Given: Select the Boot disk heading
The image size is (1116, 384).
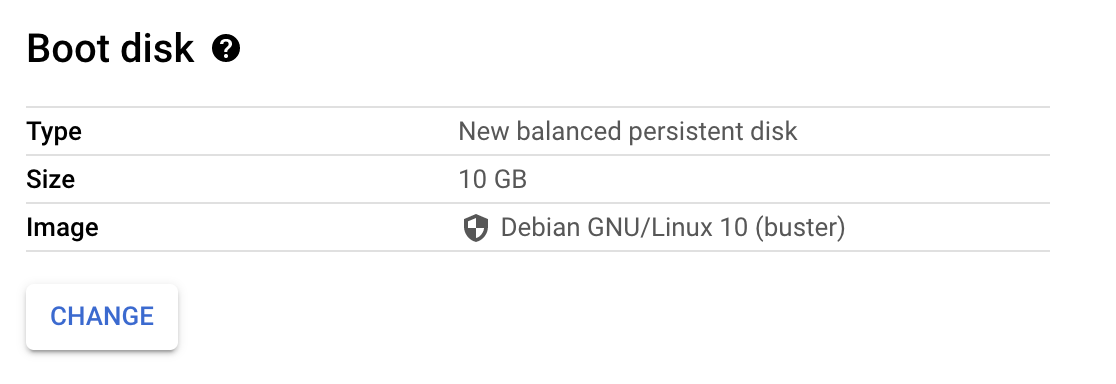Looking at the screenshot, I should 110,49.
